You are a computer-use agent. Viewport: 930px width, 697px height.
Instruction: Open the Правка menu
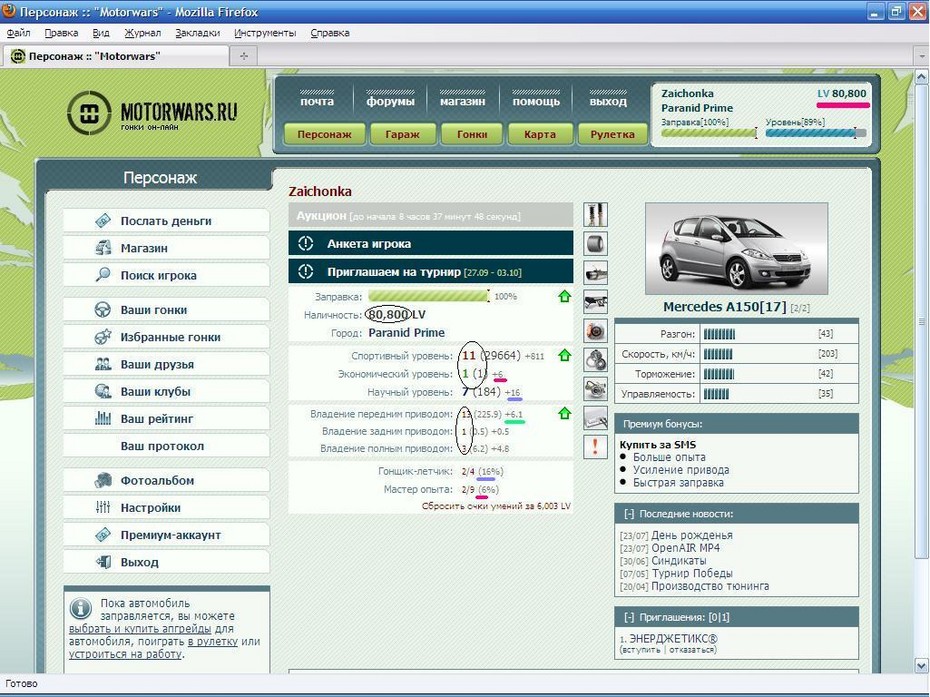(x=61, y=33)
